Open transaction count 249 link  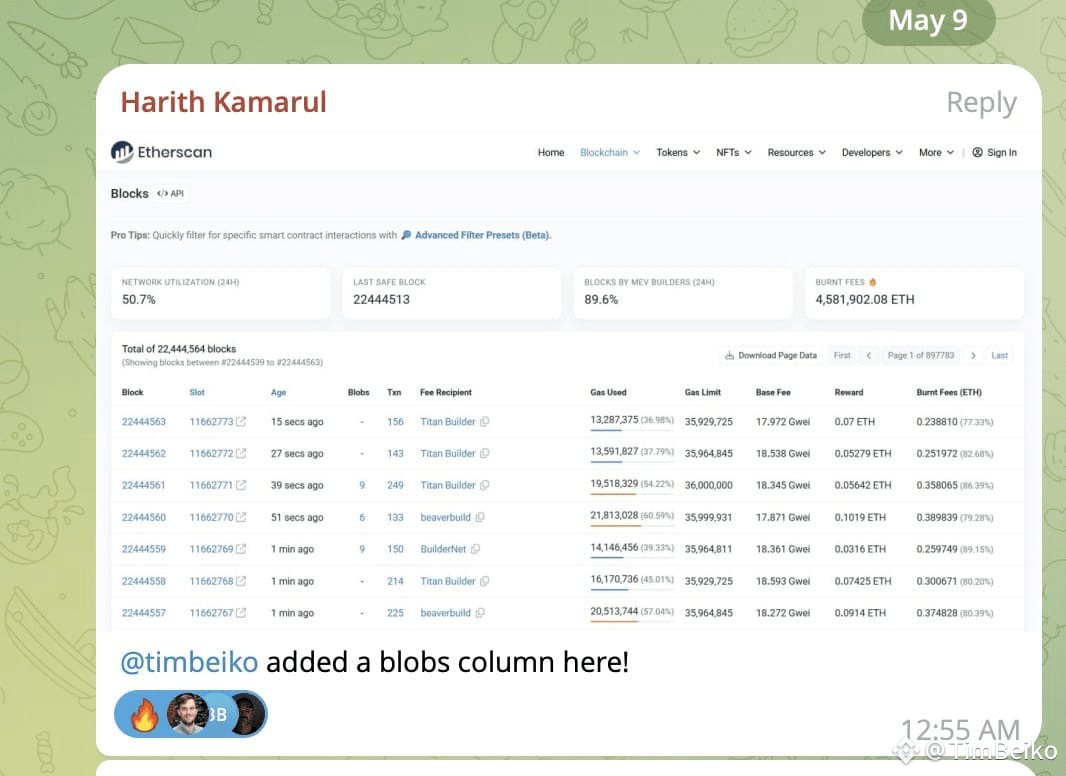tap(395, 485)
